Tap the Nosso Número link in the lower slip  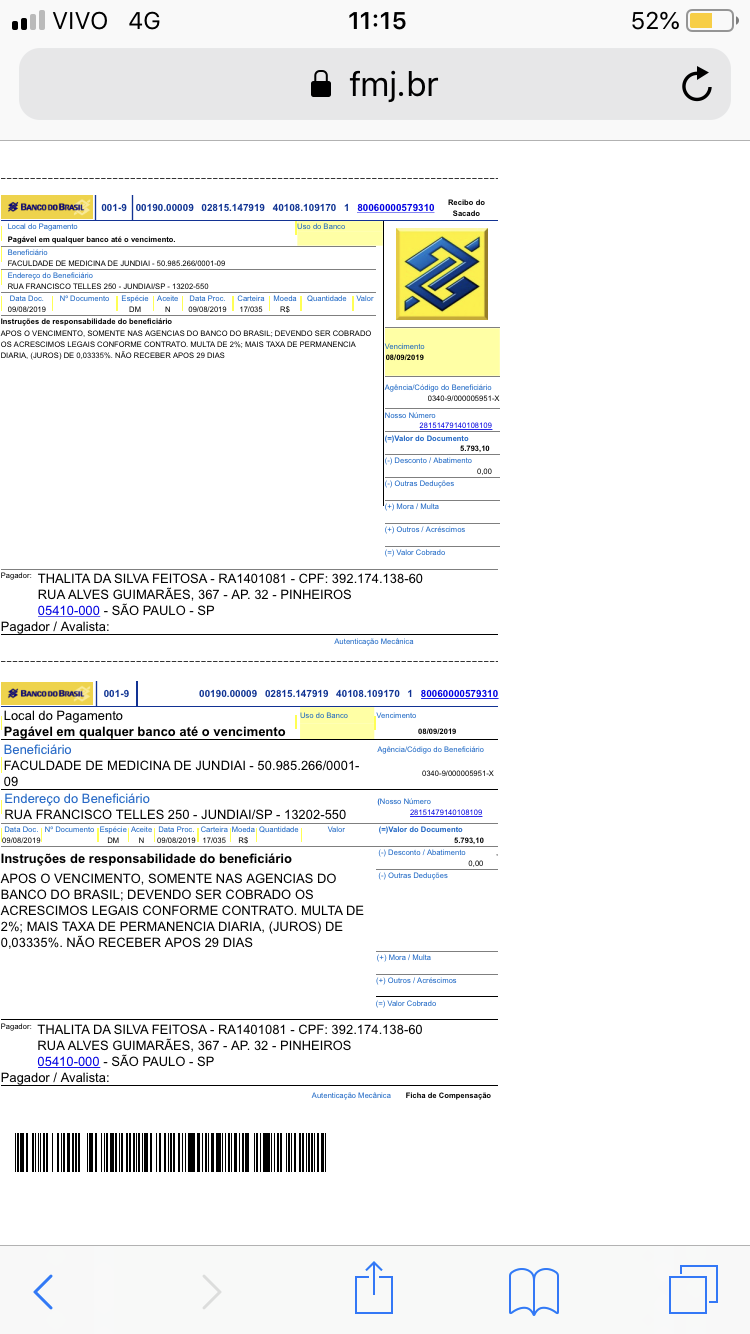pos(446,812)
